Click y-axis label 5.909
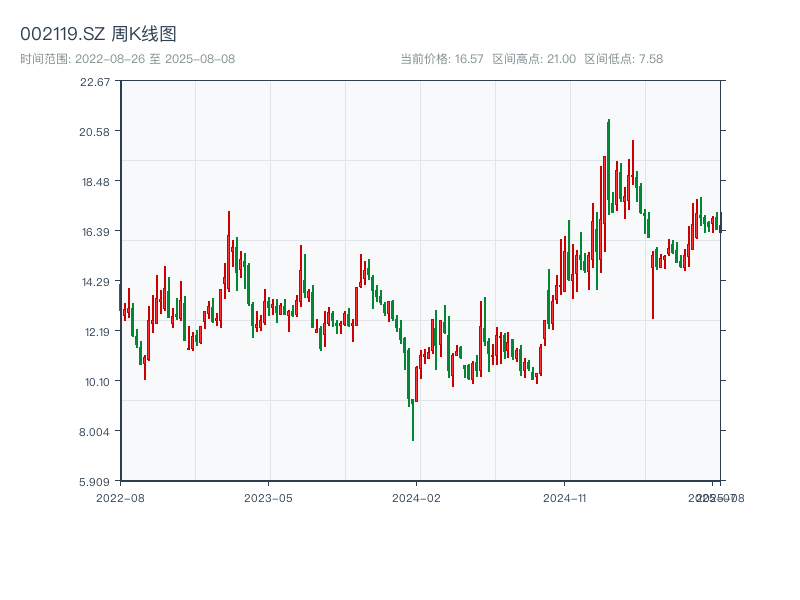This screenshot has height=600, width=800. 94,482
